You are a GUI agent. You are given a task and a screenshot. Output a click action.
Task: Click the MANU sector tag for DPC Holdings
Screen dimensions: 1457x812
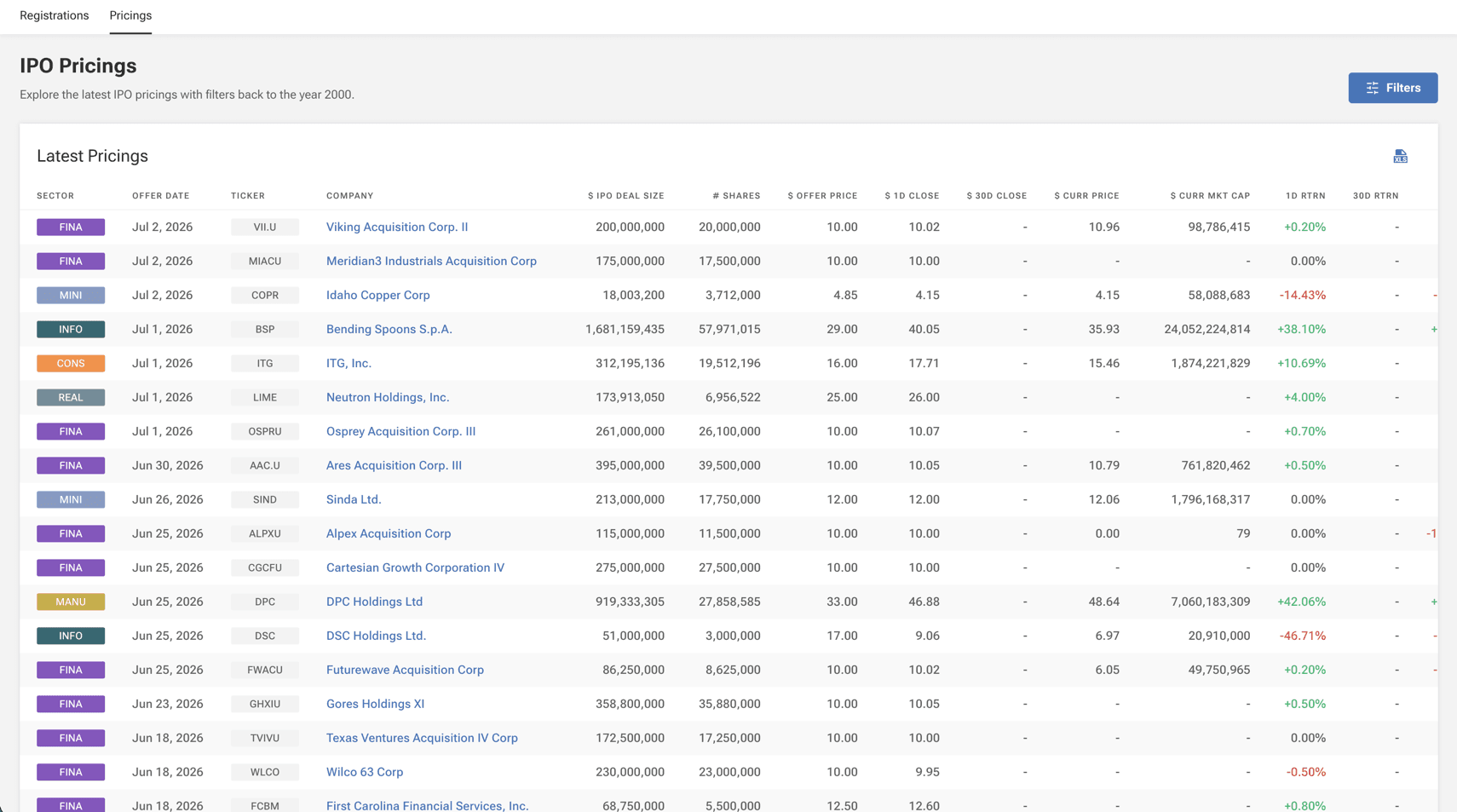pos(71,602)
